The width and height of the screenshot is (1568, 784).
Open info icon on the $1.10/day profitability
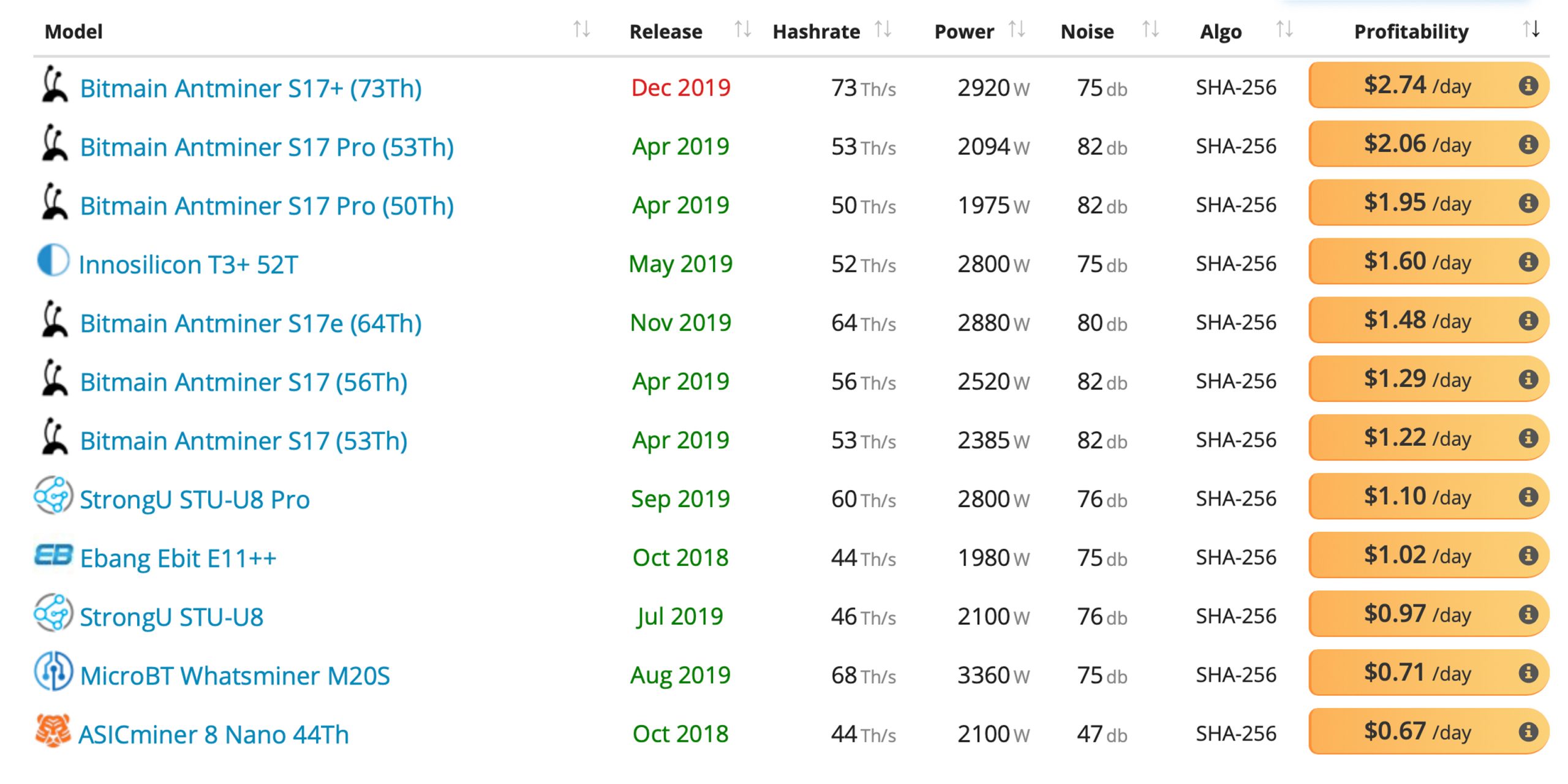point(1528,497)
